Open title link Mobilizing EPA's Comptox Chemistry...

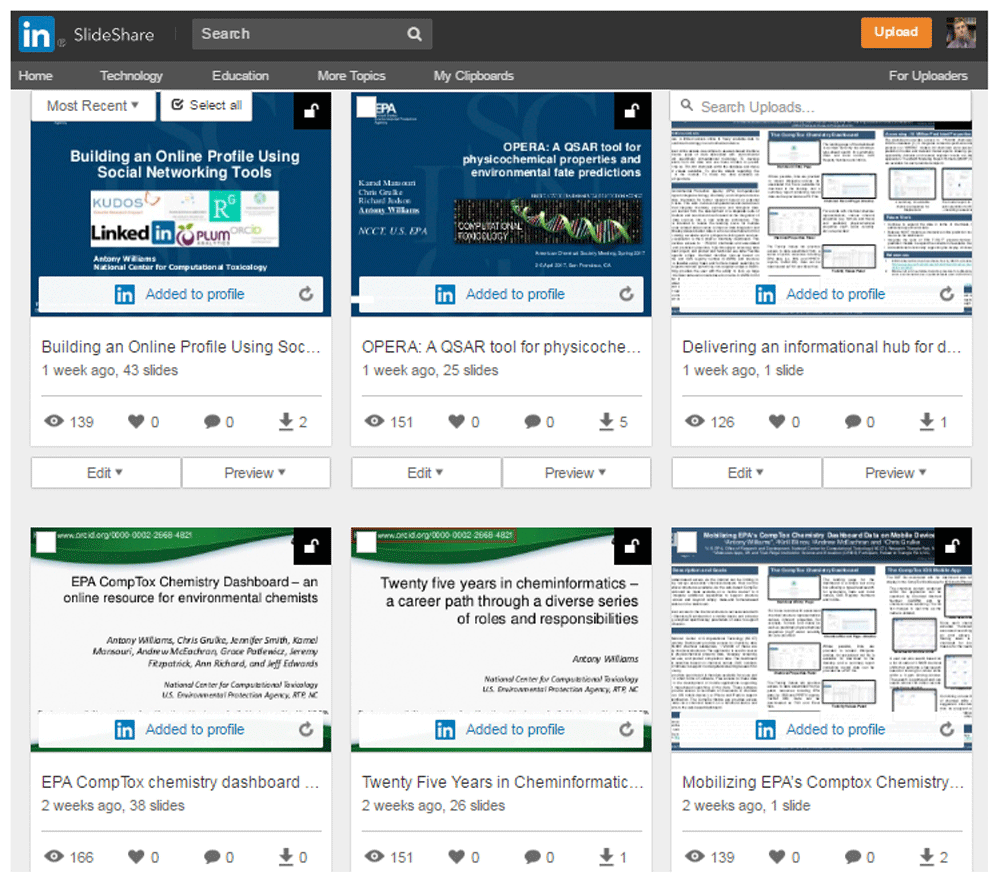tap(823, 782)
